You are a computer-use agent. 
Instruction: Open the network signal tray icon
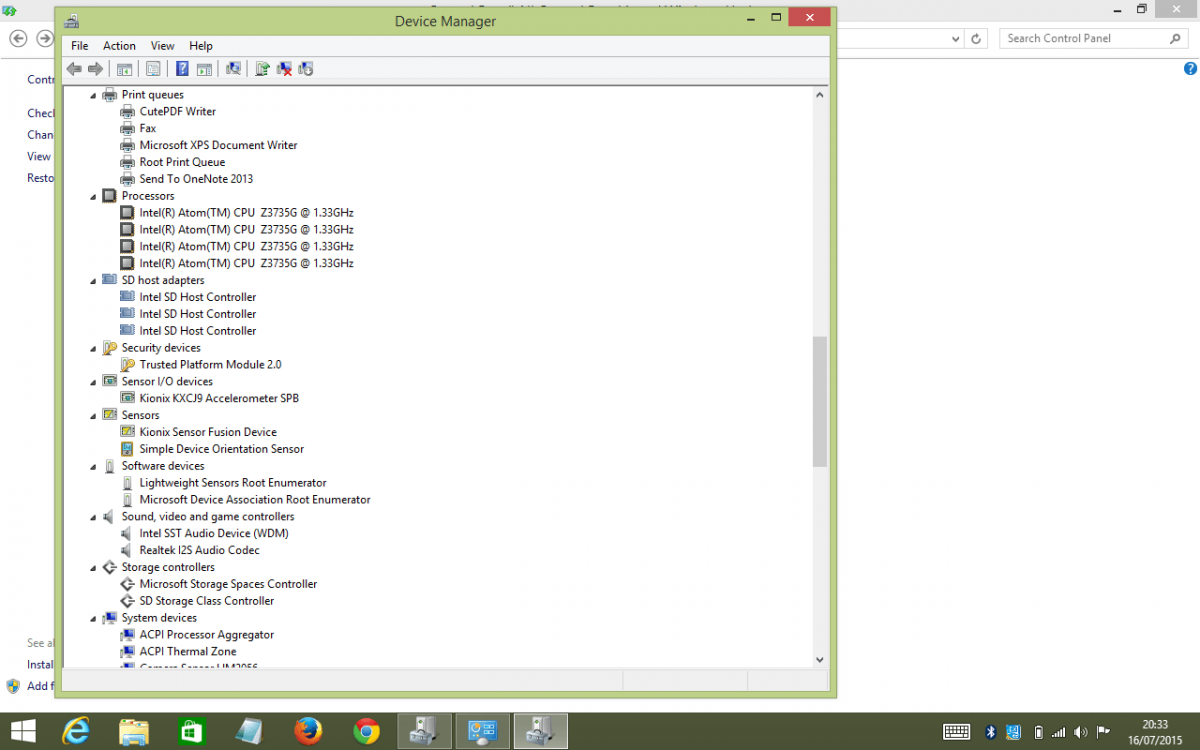(1061, 731)
